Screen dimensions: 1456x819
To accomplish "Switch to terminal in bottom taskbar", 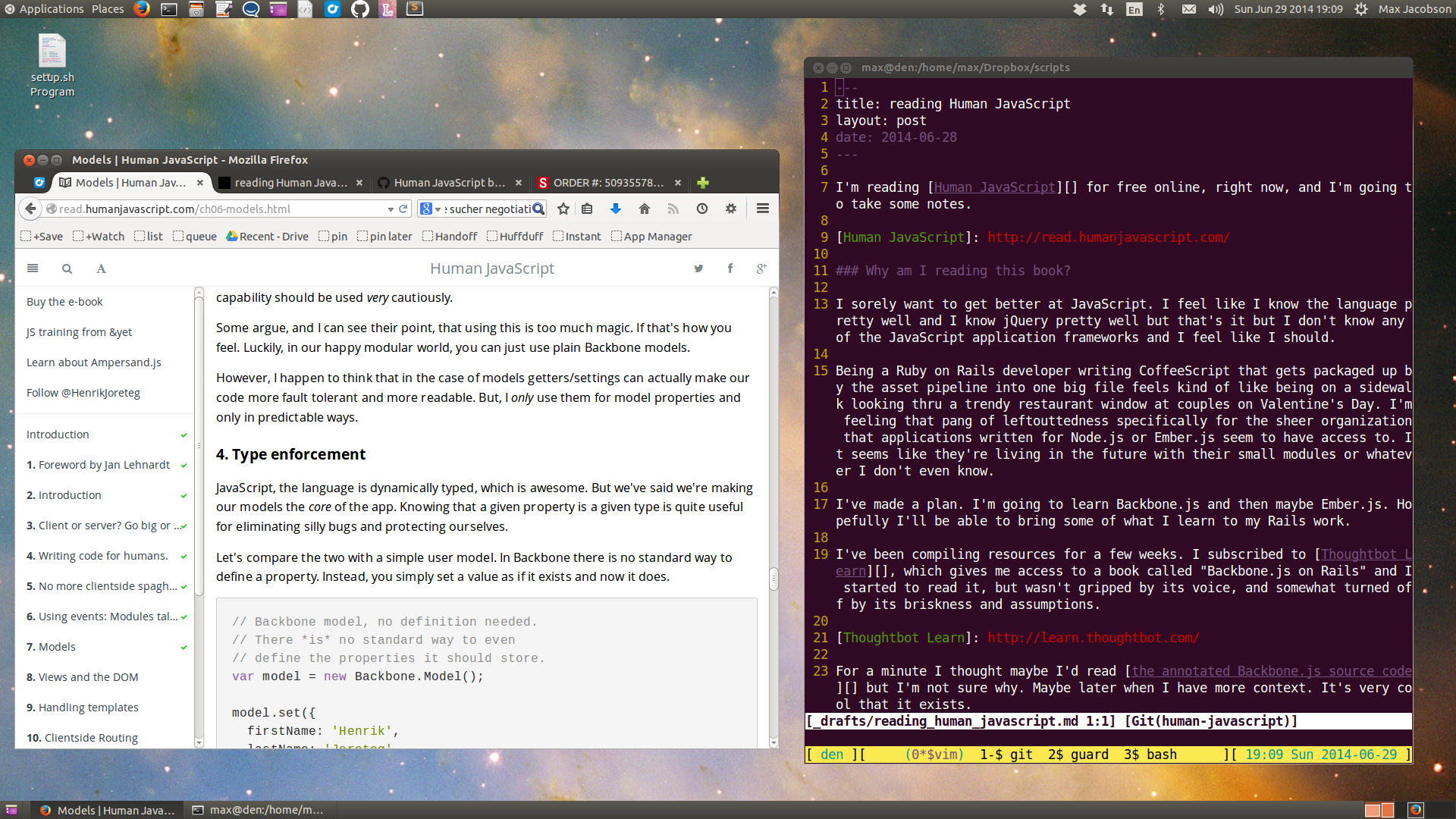I will [258, 810].
